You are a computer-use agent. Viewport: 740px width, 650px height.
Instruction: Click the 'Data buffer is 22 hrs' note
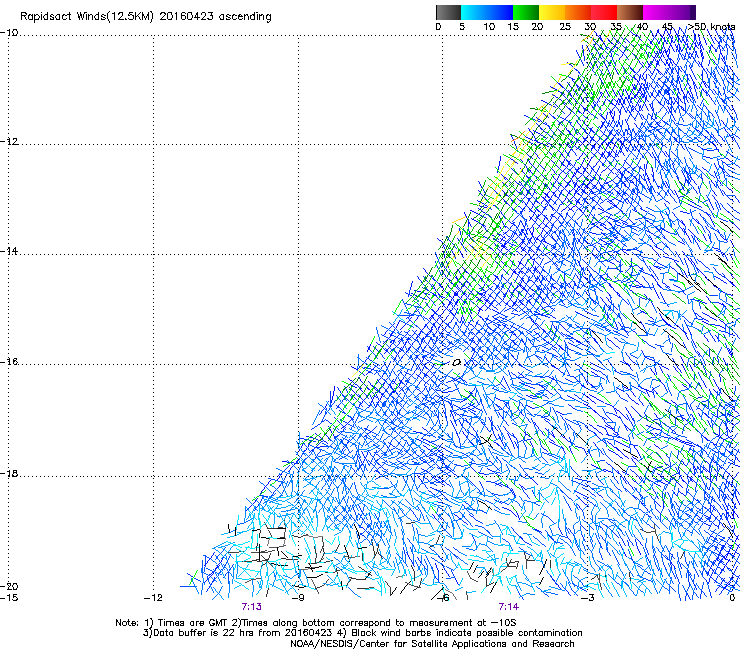click(362, 633)
